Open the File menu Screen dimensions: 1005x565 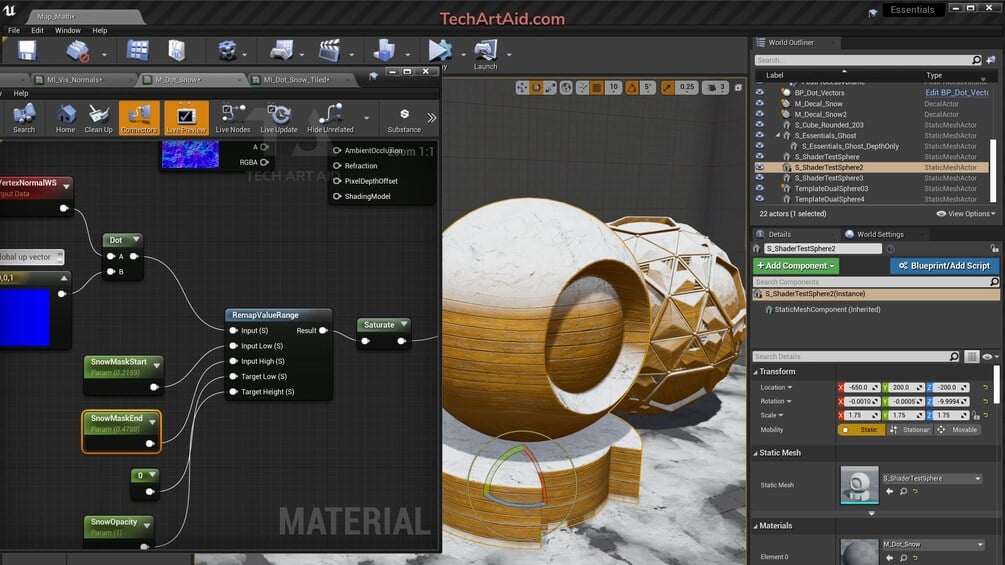pyautogui.click(x=14, y=30)
